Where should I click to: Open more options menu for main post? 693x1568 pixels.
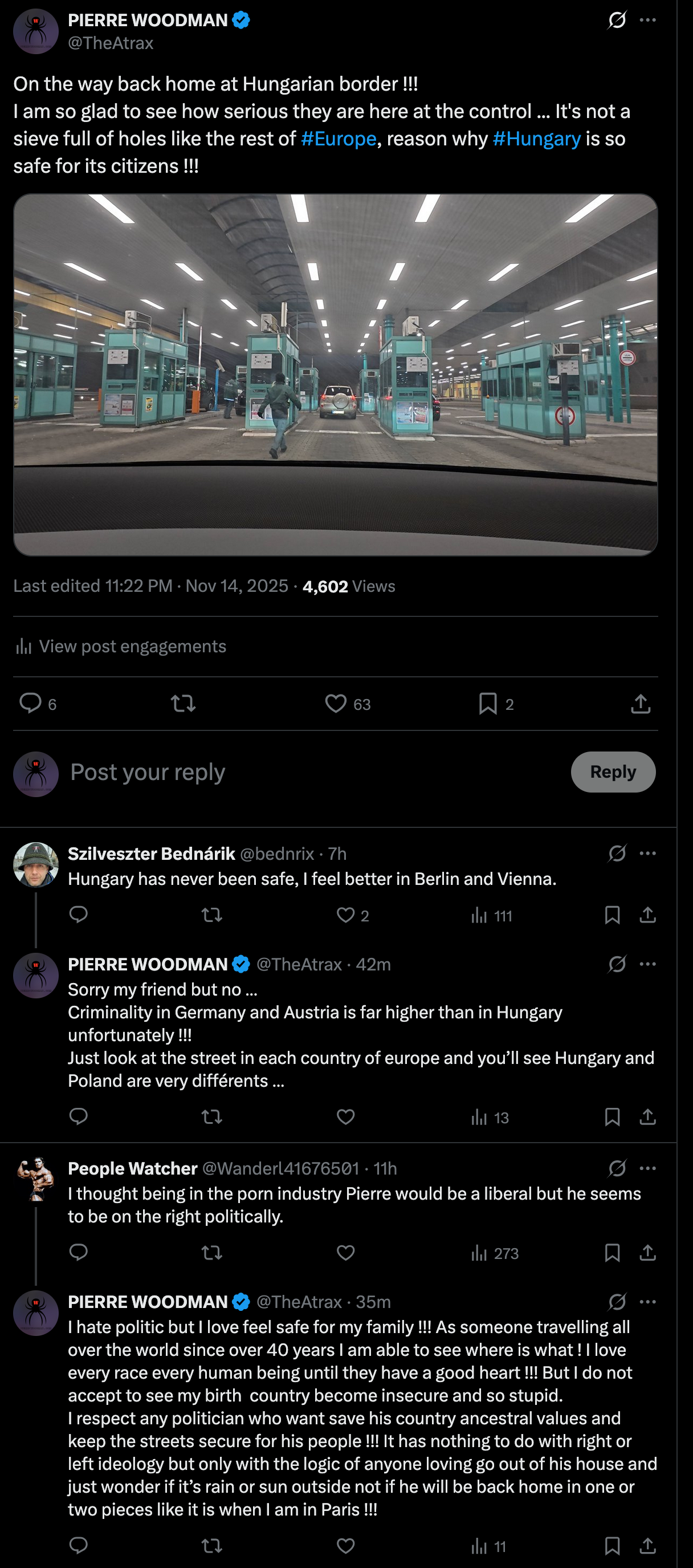point(648,20)
